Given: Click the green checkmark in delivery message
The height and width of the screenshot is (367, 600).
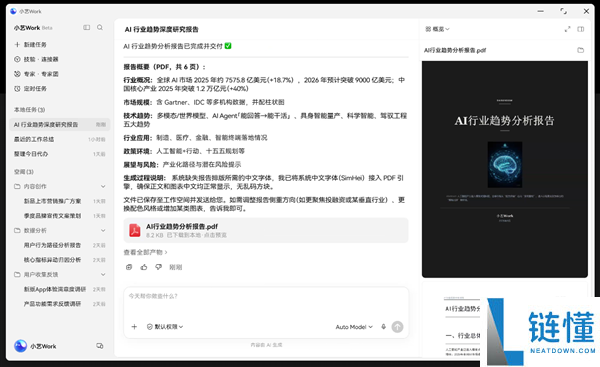Looking at the screenshot, I should [x=228, y=46].
